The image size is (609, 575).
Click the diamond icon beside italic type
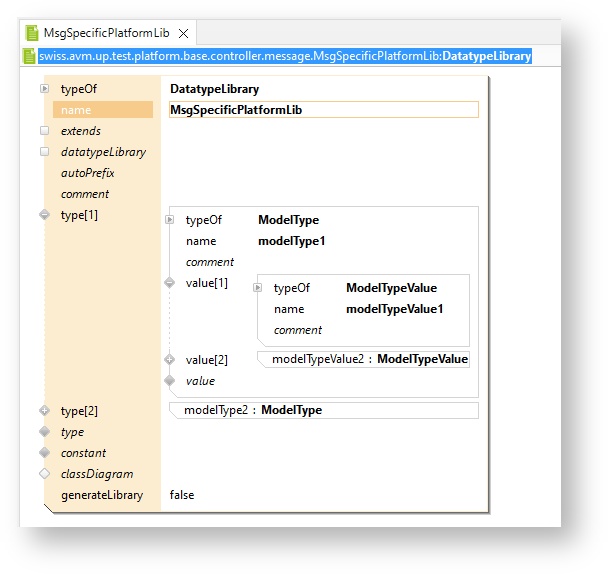(x=44, y=432)
